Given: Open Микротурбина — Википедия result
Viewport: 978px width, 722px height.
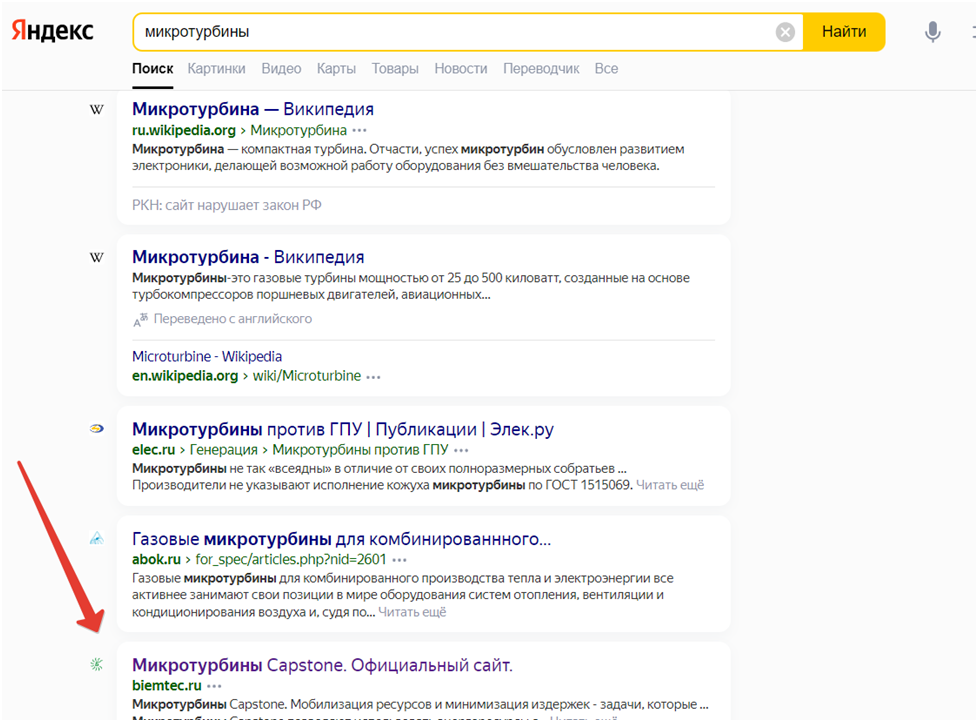Looking at the screenshot, I should pos(253,109).
